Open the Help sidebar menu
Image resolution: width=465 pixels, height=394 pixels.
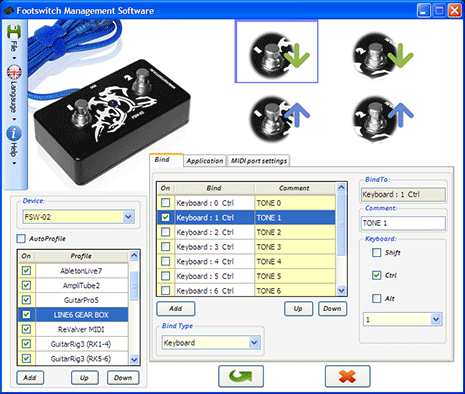[x=14, y=149]
